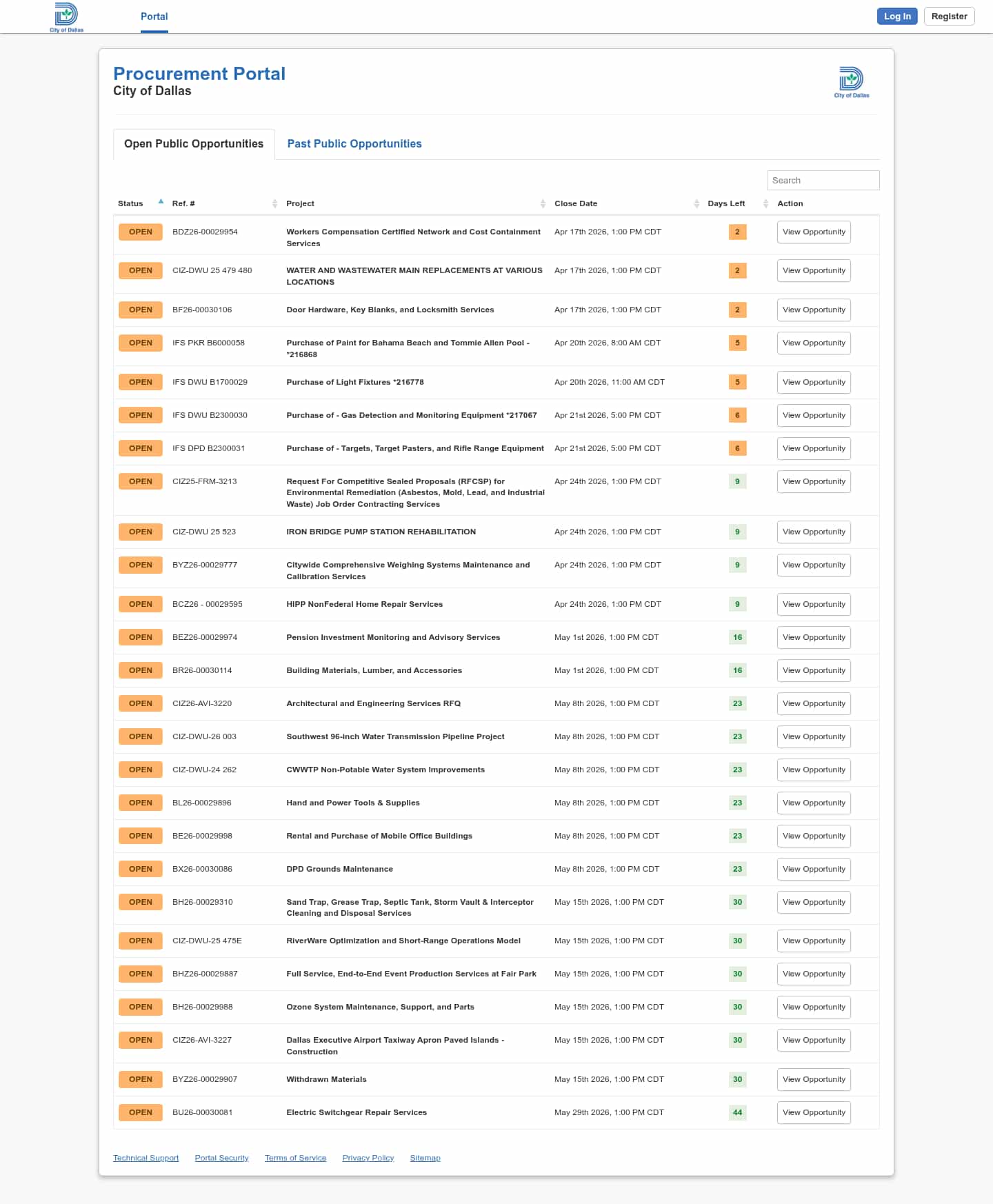Open the Portal navigation tab
Screen dimensions: 993x1204
pos(154,17)
